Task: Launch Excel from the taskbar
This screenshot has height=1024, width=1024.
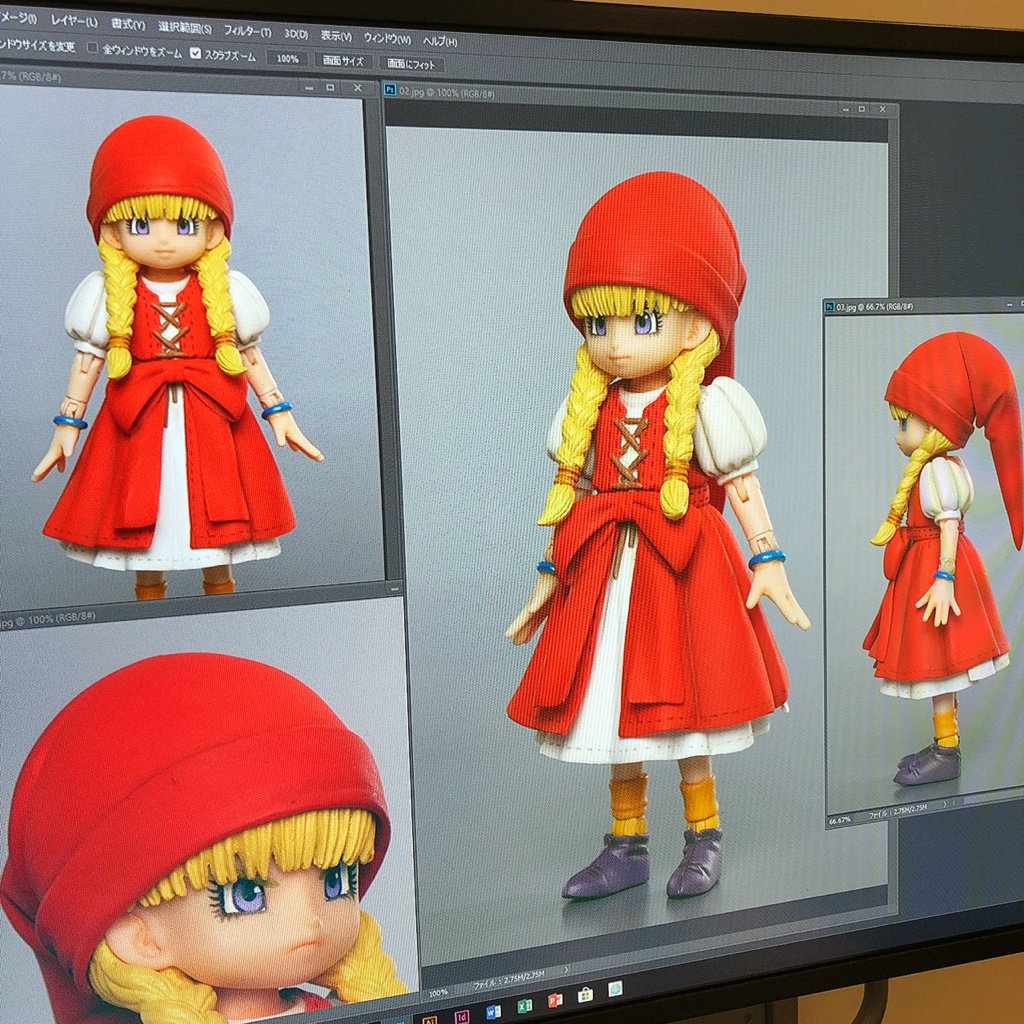Action: [x=524, y=1004]
